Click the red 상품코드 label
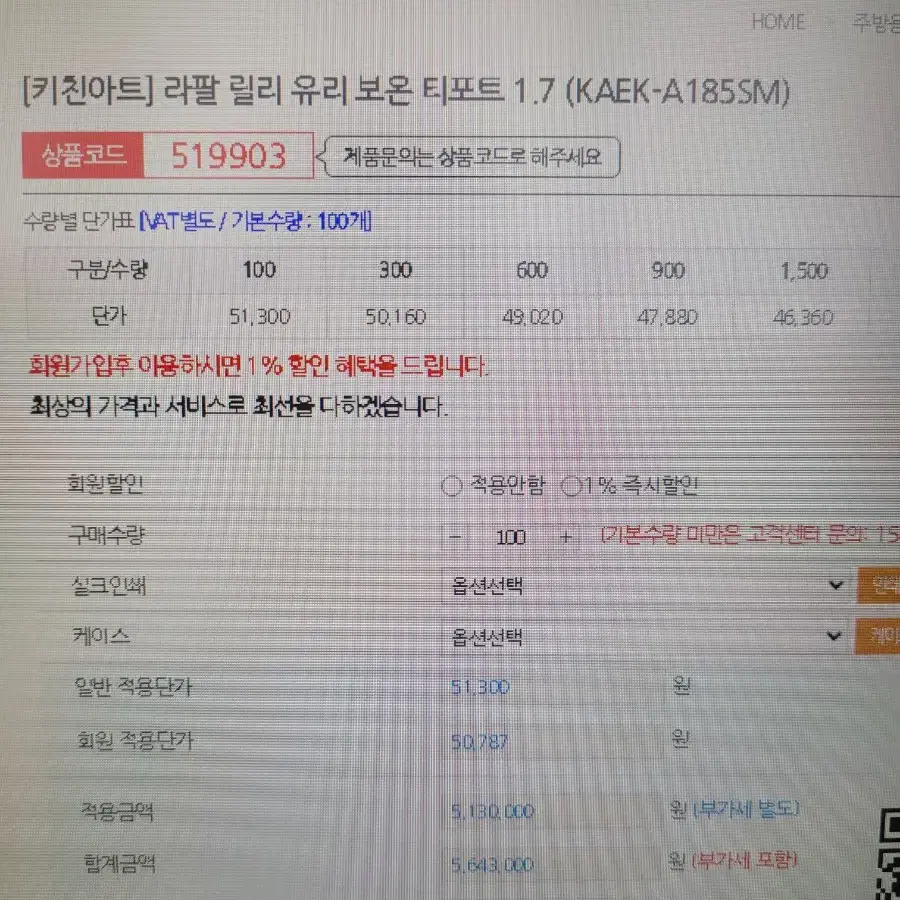The width and height of the screenshot is (900, 900). [x=83, y=156]
